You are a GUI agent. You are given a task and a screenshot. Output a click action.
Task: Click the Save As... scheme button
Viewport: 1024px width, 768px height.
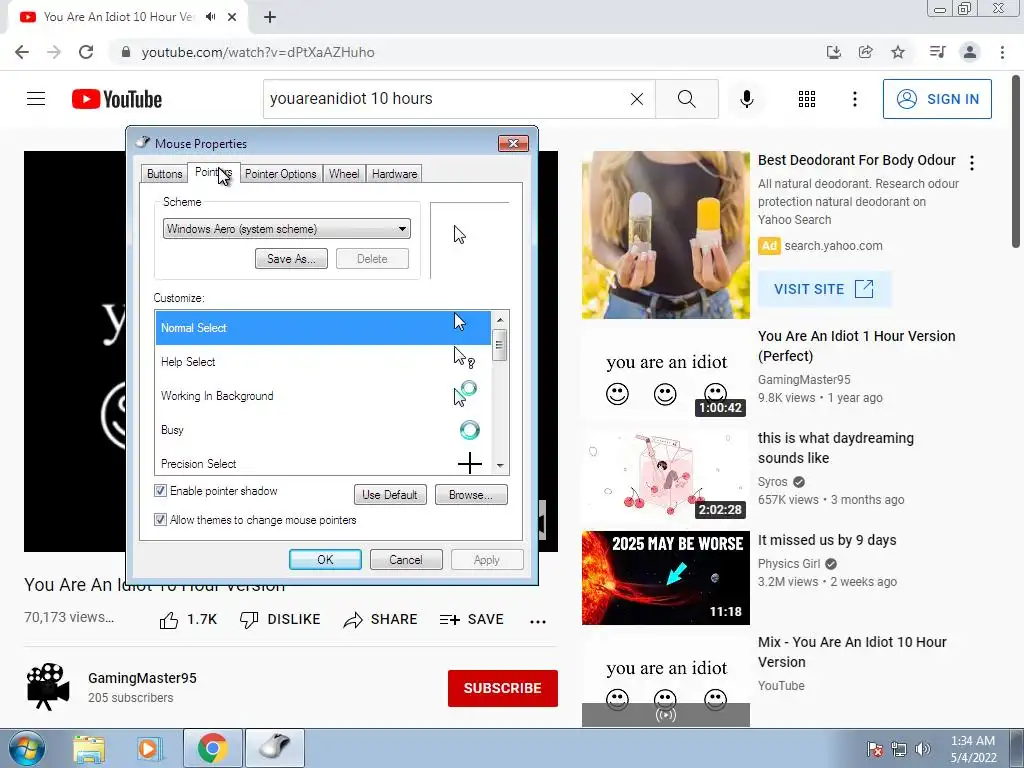[291, 259]
